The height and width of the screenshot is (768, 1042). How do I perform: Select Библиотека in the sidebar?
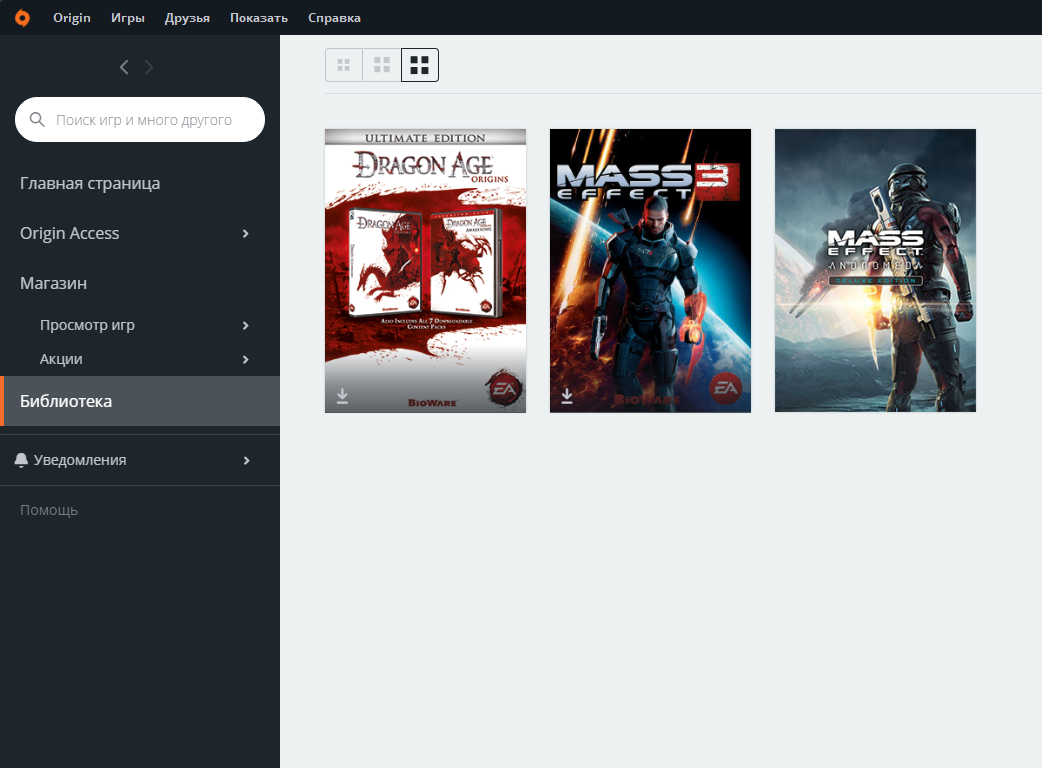[x=140, y=401]
